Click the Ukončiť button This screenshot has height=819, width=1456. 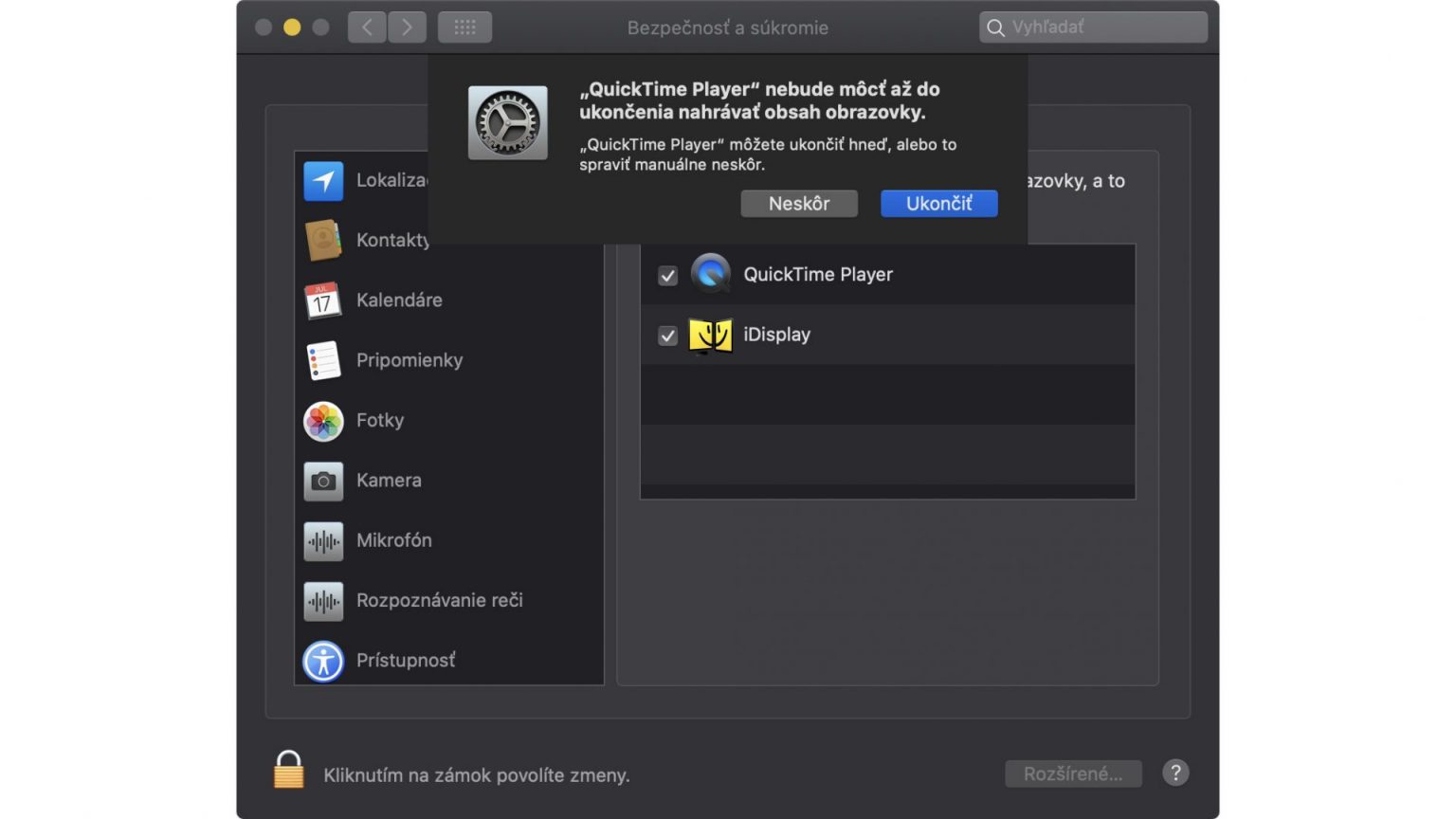(938, 203)
